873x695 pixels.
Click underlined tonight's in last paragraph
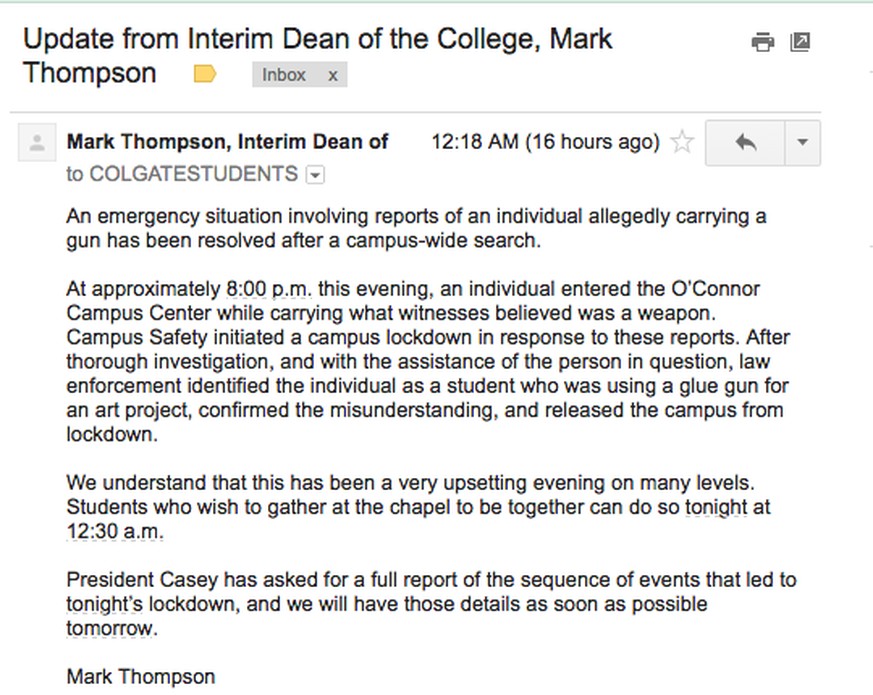tap(105, 604)
